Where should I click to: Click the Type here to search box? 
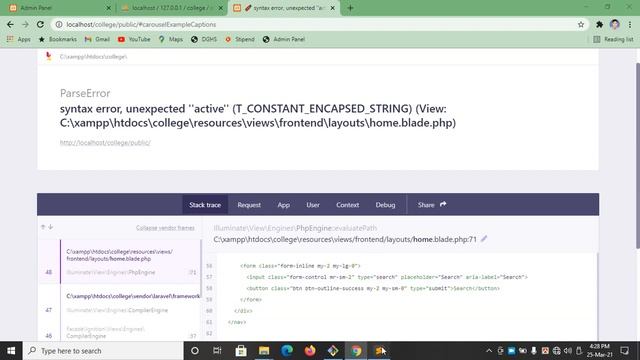pos(103,351)
